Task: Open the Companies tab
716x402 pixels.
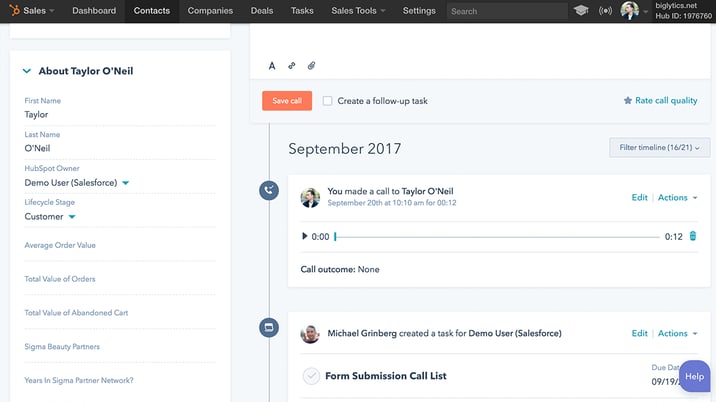Action: [210, 11]
